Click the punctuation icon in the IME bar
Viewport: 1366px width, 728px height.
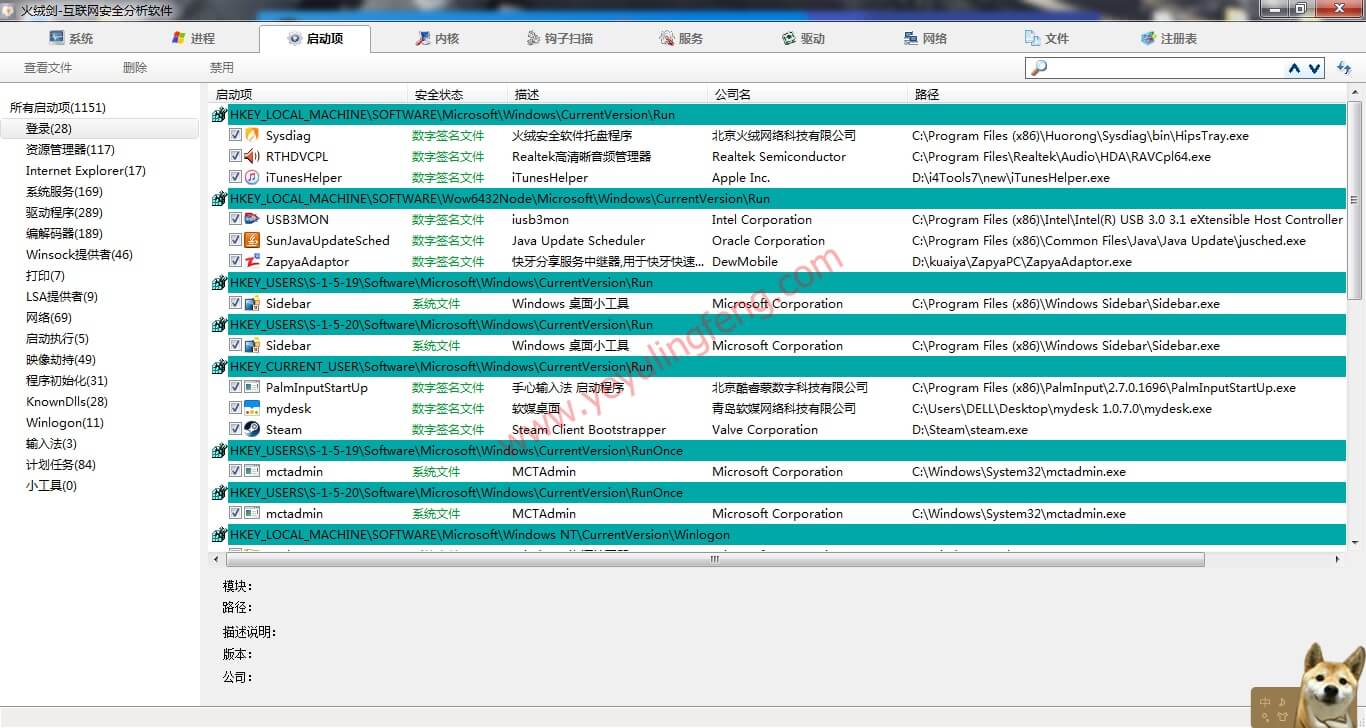(x=1266, y=716)
